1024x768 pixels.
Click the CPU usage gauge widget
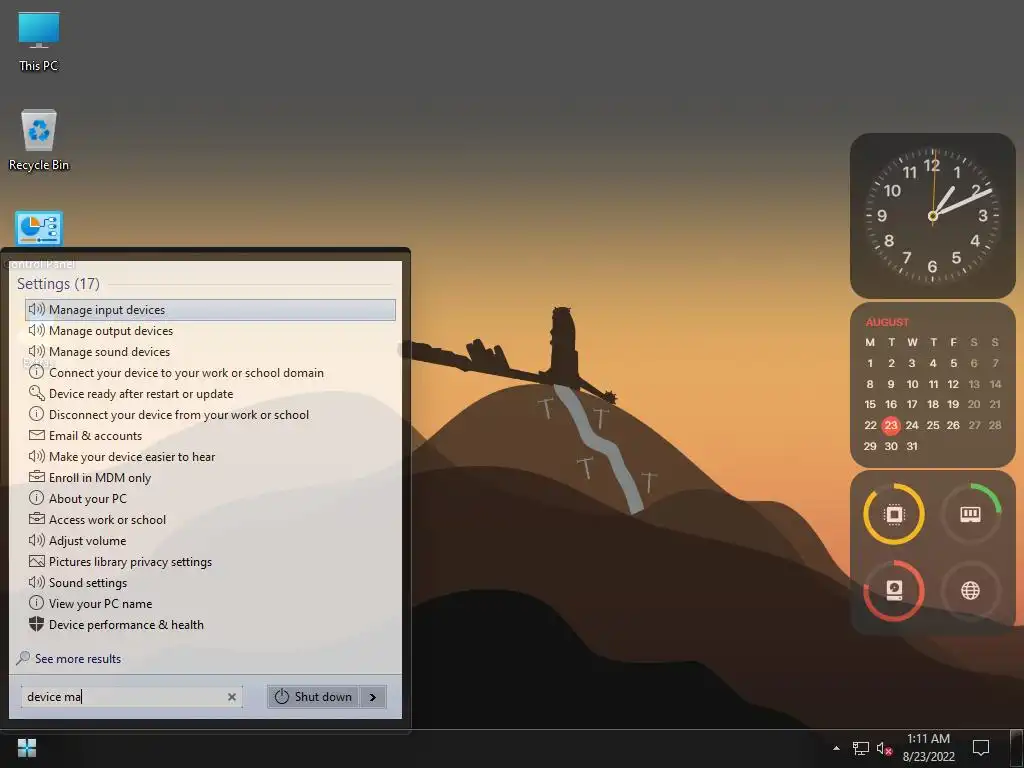click(x=894, y=514)
